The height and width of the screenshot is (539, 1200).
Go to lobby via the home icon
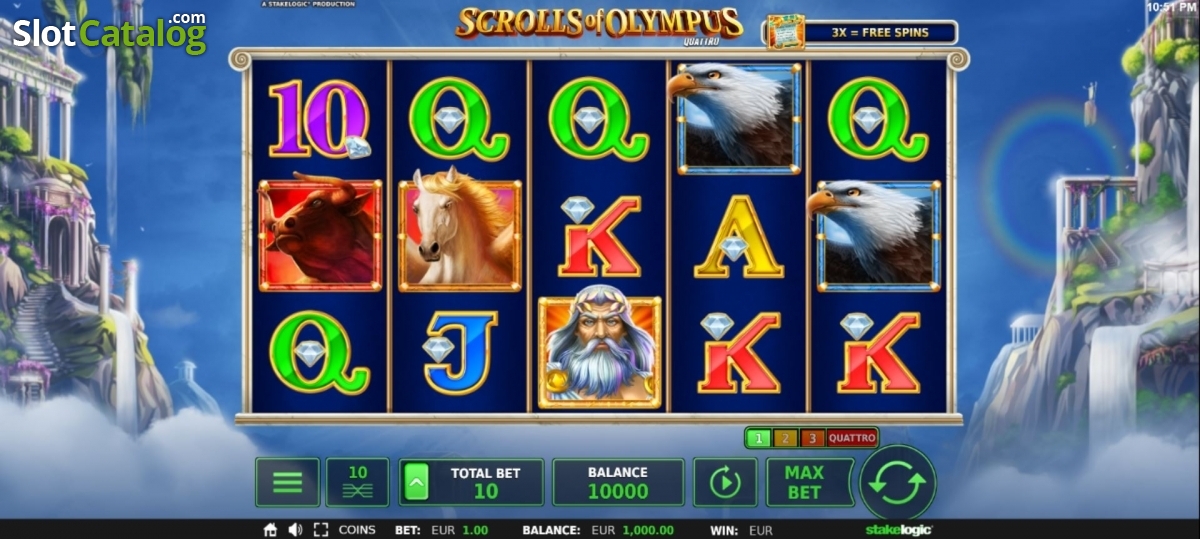[x=270, y=530]
